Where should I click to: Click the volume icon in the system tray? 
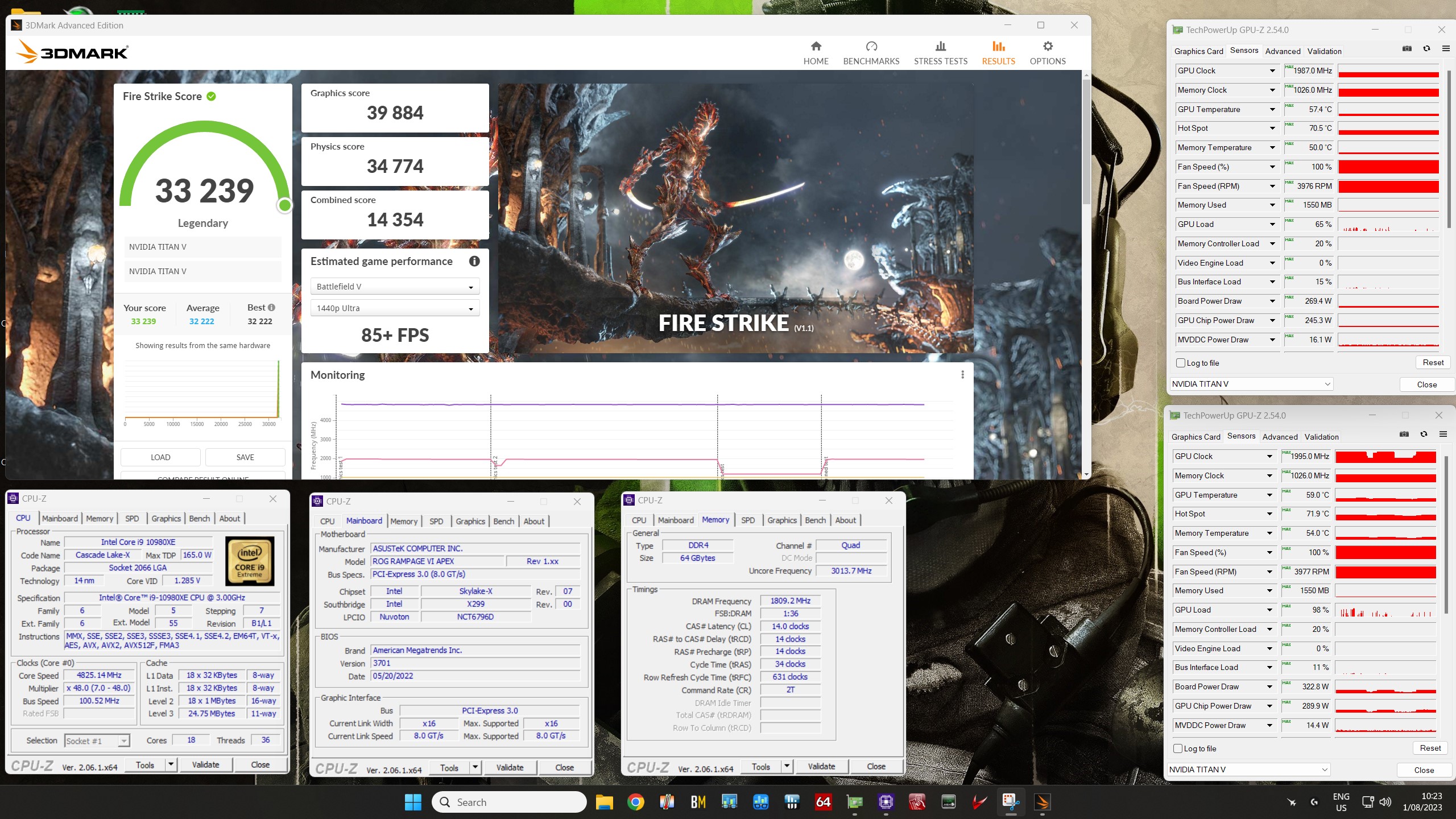click(1385, 803)
